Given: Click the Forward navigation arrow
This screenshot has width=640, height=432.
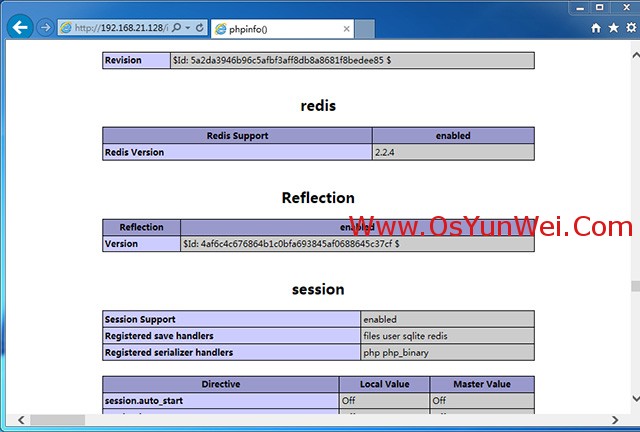Looking at the screenshot, I should [45, 28].
